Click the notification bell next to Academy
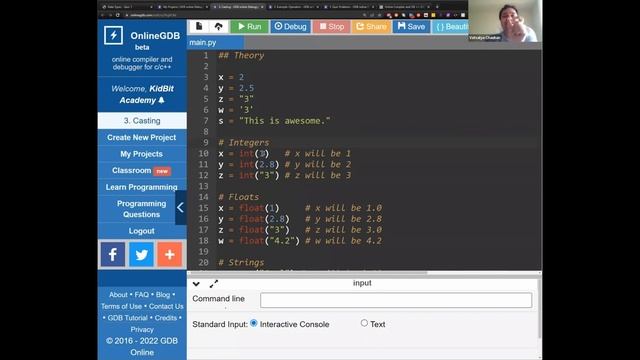 coord(161,100)
